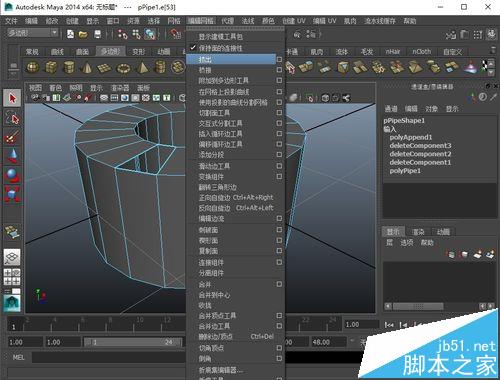Open the 面板 viewport panel menu
The image size is (500, 380).
144,88
